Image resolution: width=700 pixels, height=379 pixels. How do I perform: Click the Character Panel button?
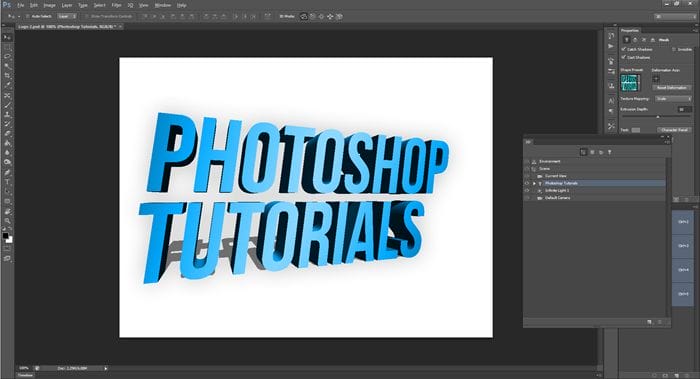pyautogui.click(x=675, y=130)
